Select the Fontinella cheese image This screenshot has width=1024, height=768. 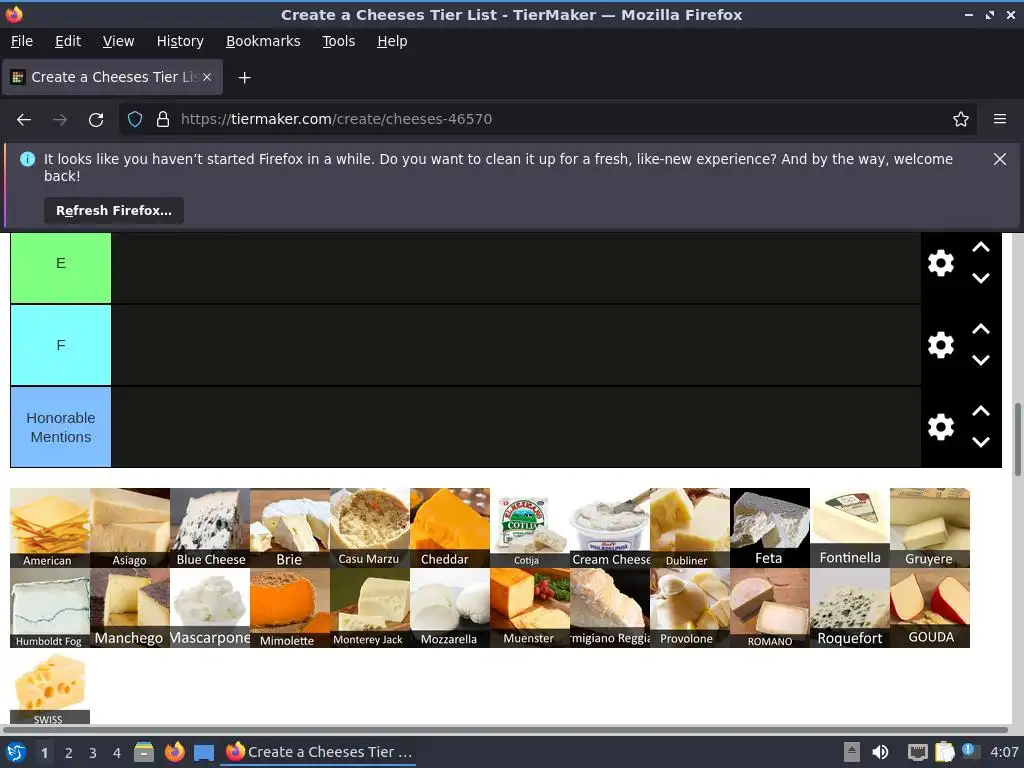coord(850,528)
